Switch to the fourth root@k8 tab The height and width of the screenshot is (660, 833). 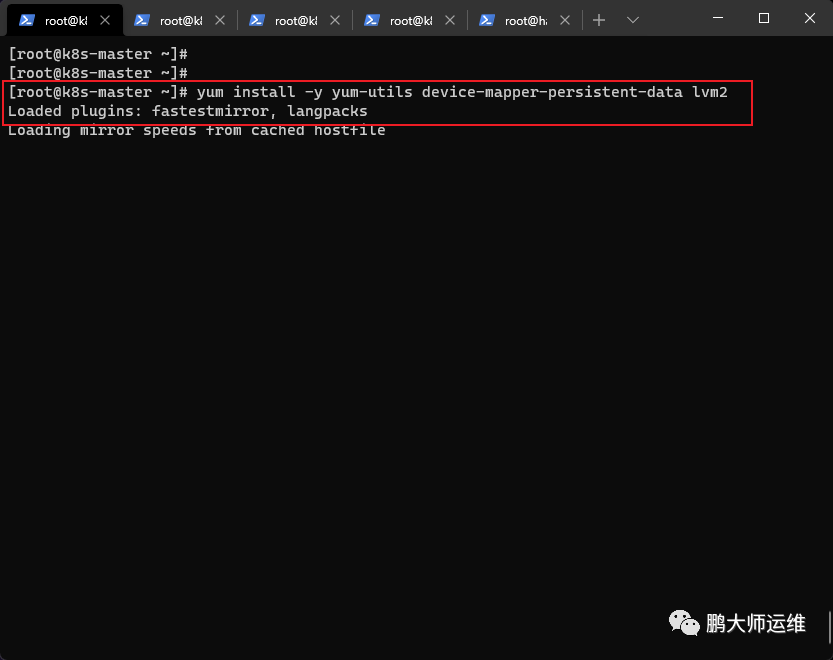[411, 20]
